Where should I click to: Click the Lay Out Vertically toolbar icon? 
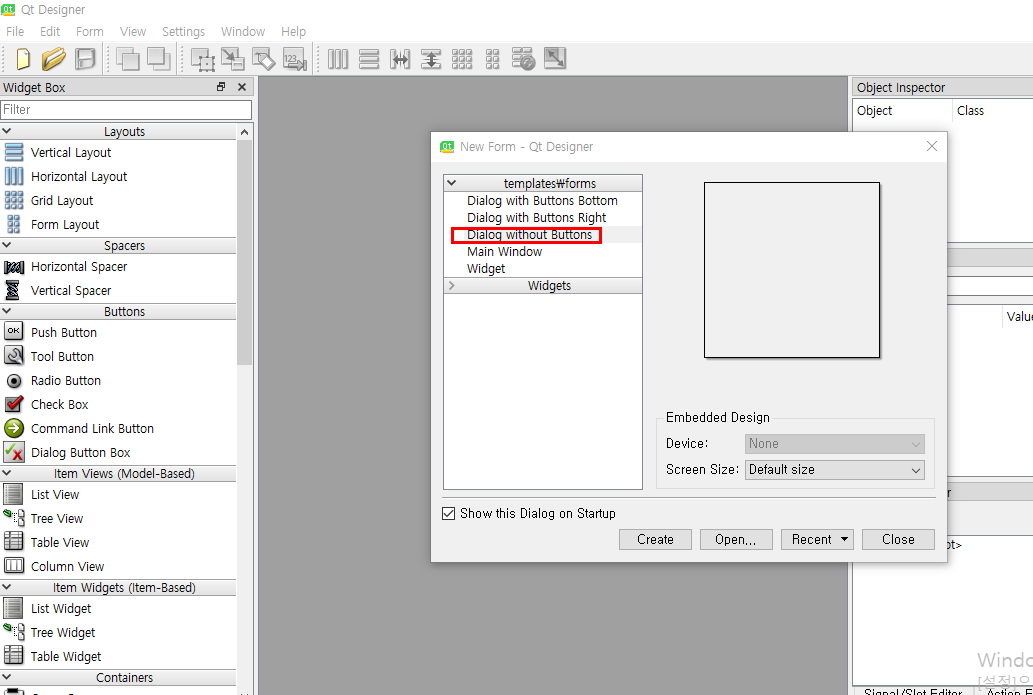coord(369,59)
